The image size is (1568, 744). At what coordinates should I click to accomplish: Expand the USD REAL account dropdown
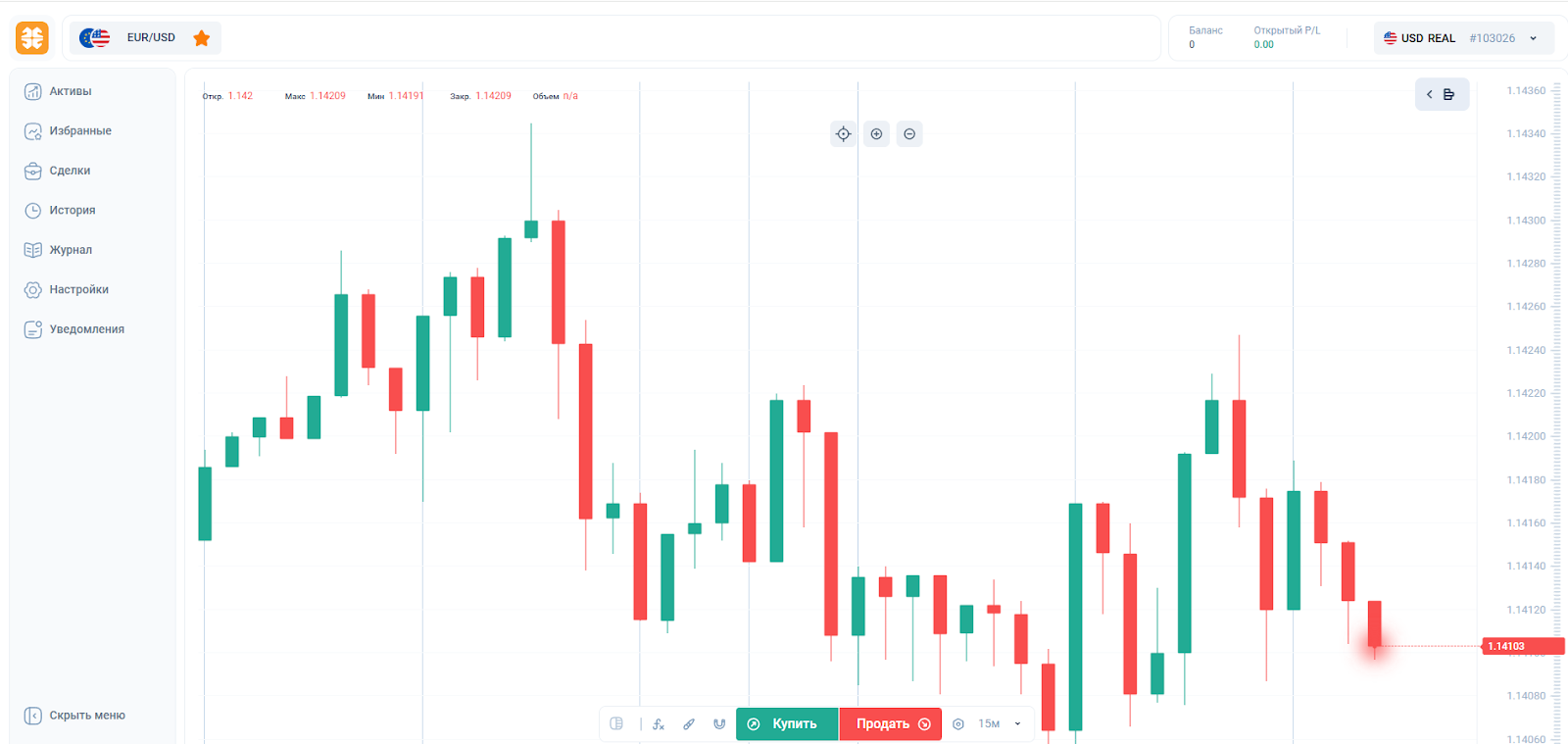1533,38
